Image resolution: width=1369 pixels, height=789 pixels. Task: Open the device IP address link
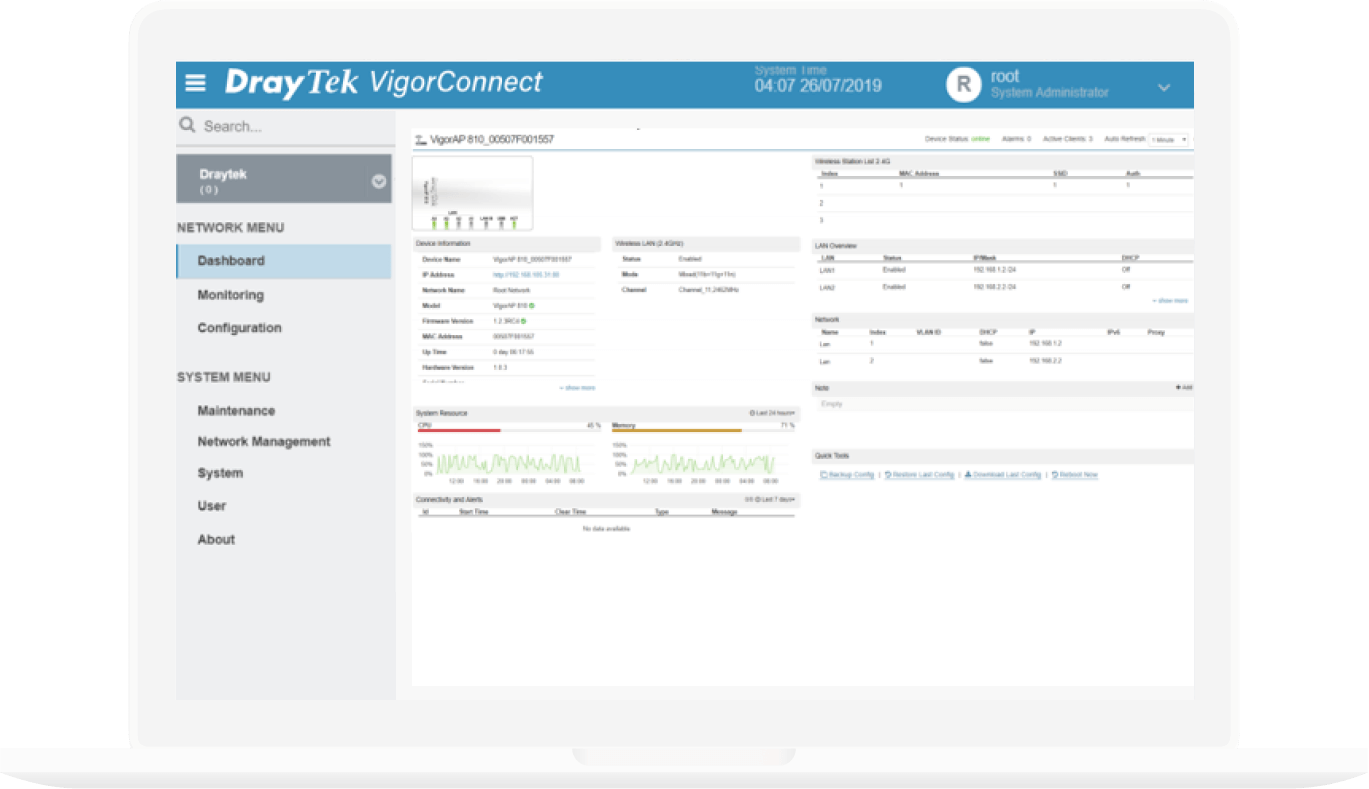pos(526,274)
